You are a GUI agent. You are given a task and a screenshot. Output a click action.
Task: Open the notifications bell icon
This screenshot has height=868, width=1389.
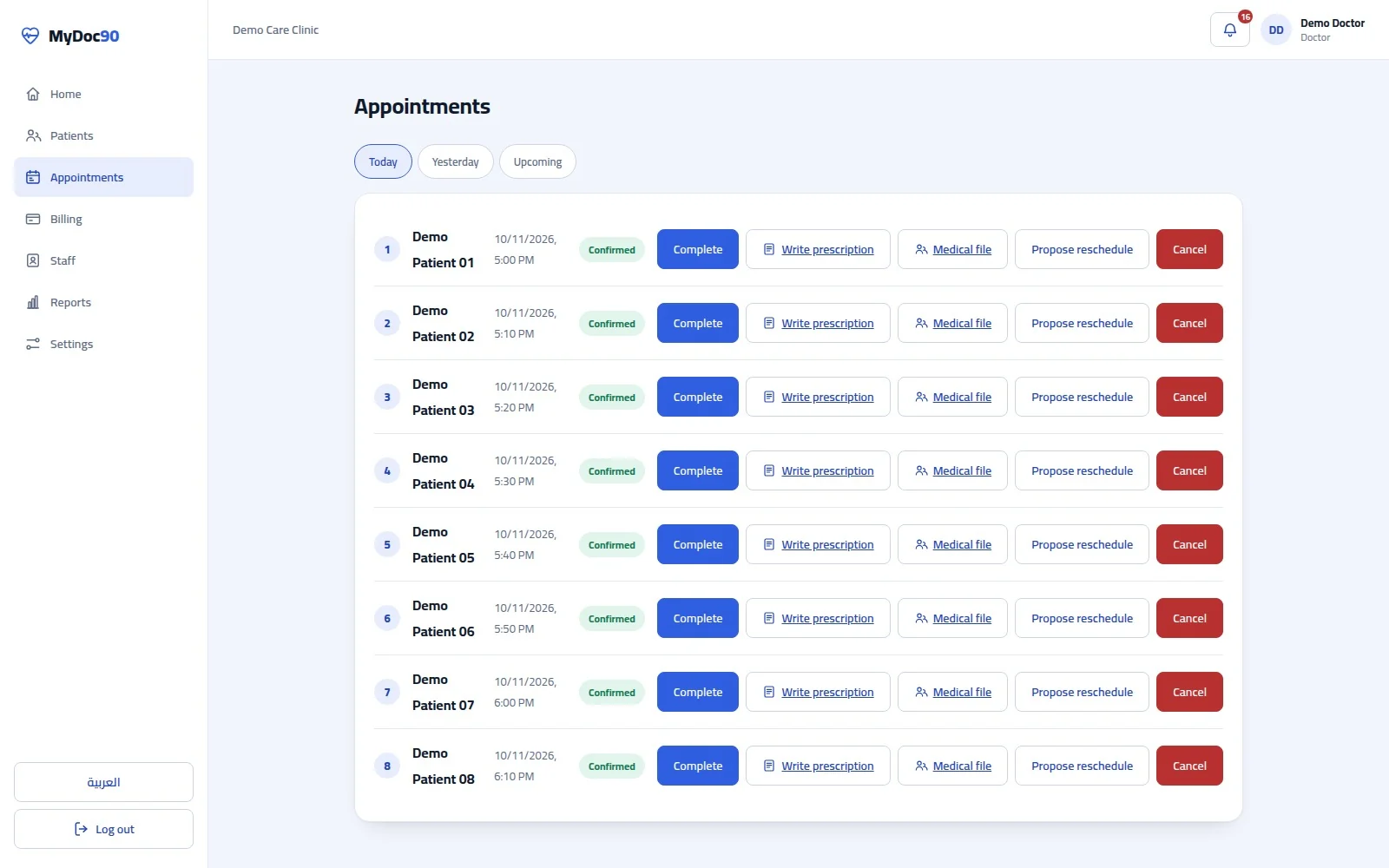coord(1229,30)
